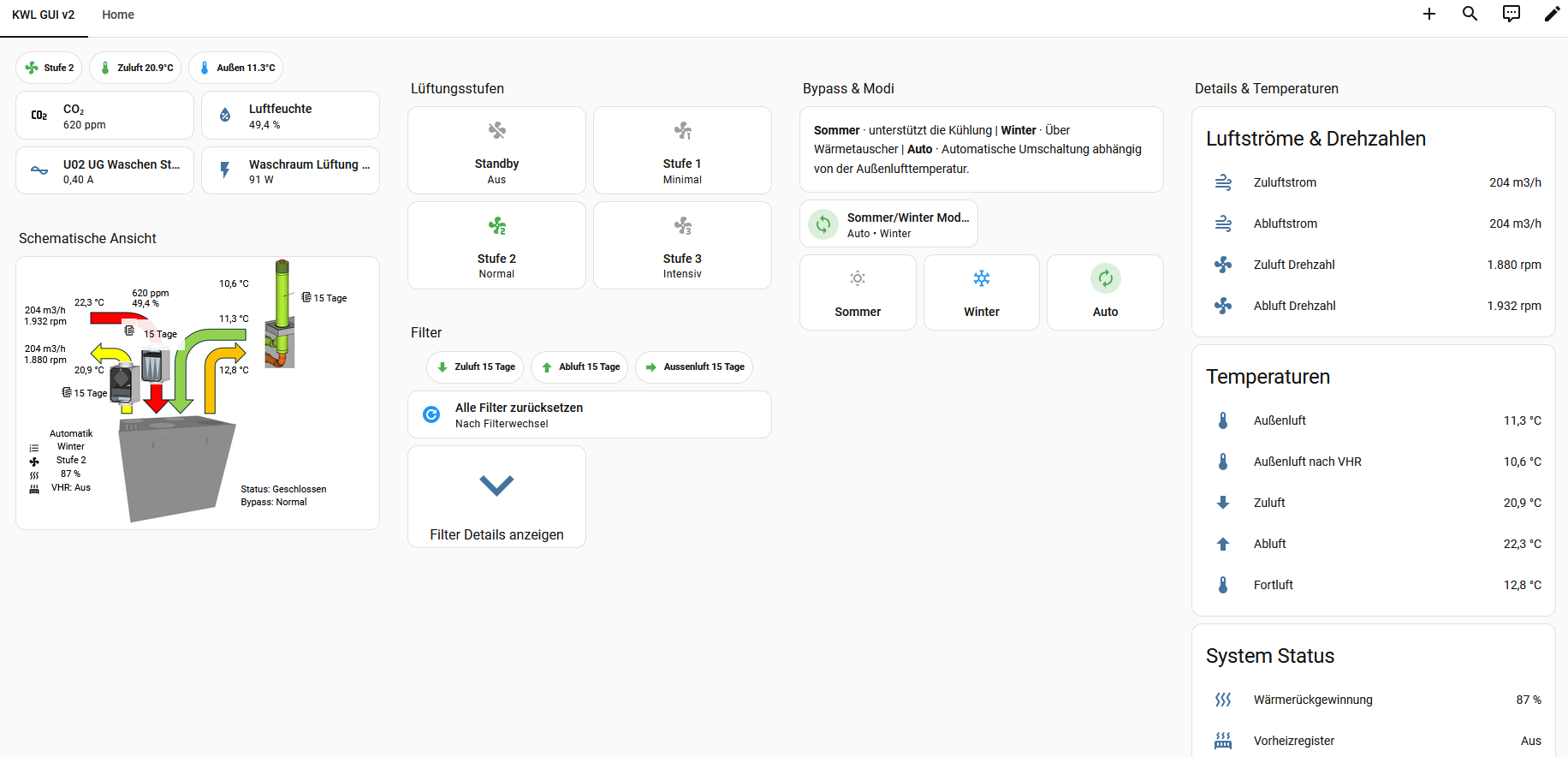
Task: Click the Luftfeuchte water drop icon
Action: pos(225,116)
